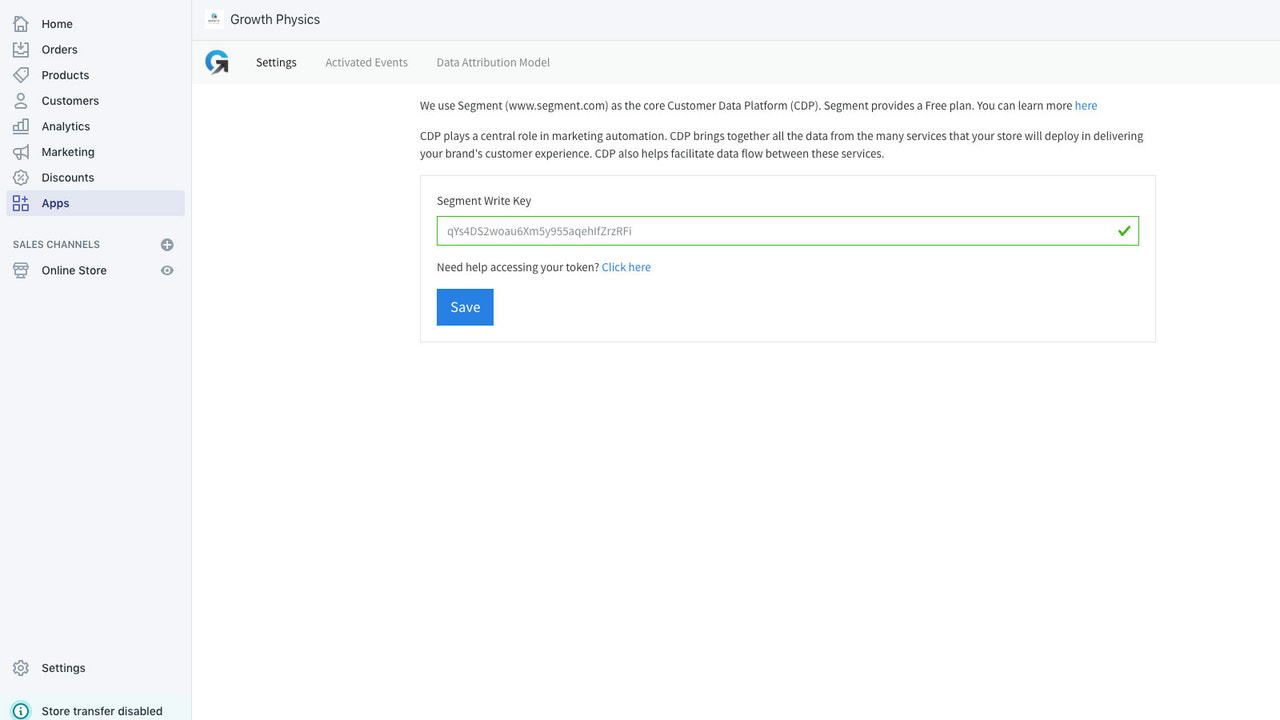Click the Customers icon
Viewport: 1280px width, 720px height.
(x=22, y=100)
